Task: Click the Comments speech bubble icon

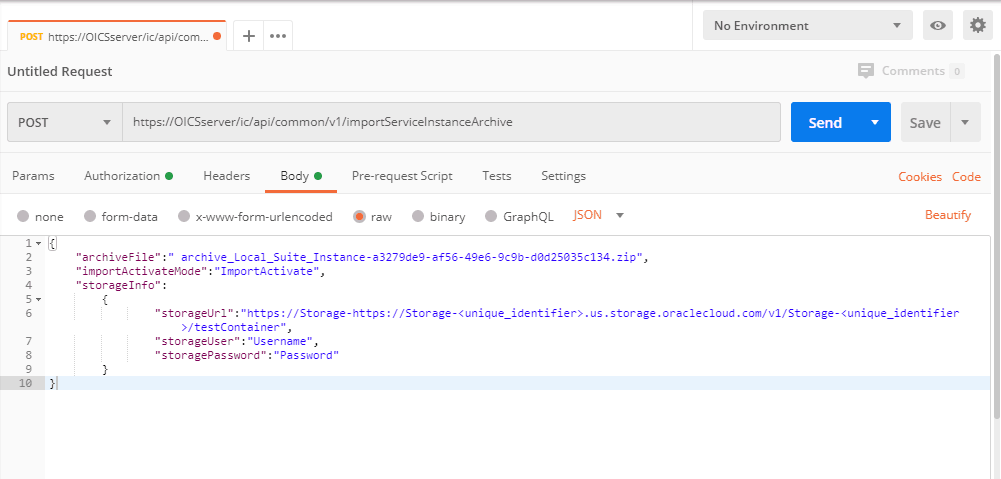Action: [866, 71]
